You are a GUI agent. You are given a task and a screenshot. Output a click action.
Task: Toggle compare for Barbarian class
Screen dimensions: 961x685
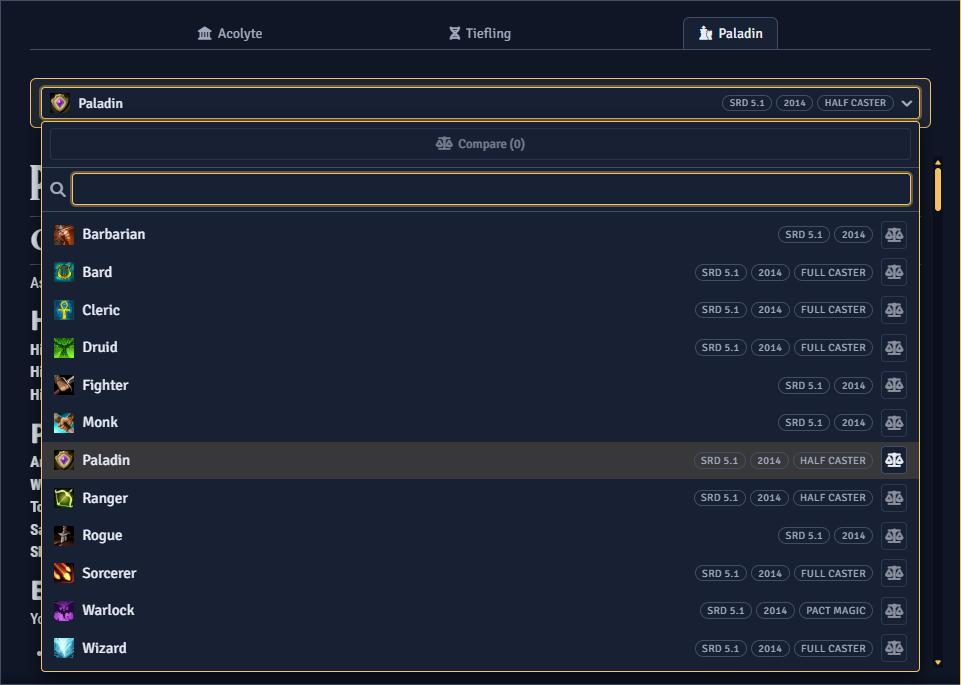[x=894, y=235]
